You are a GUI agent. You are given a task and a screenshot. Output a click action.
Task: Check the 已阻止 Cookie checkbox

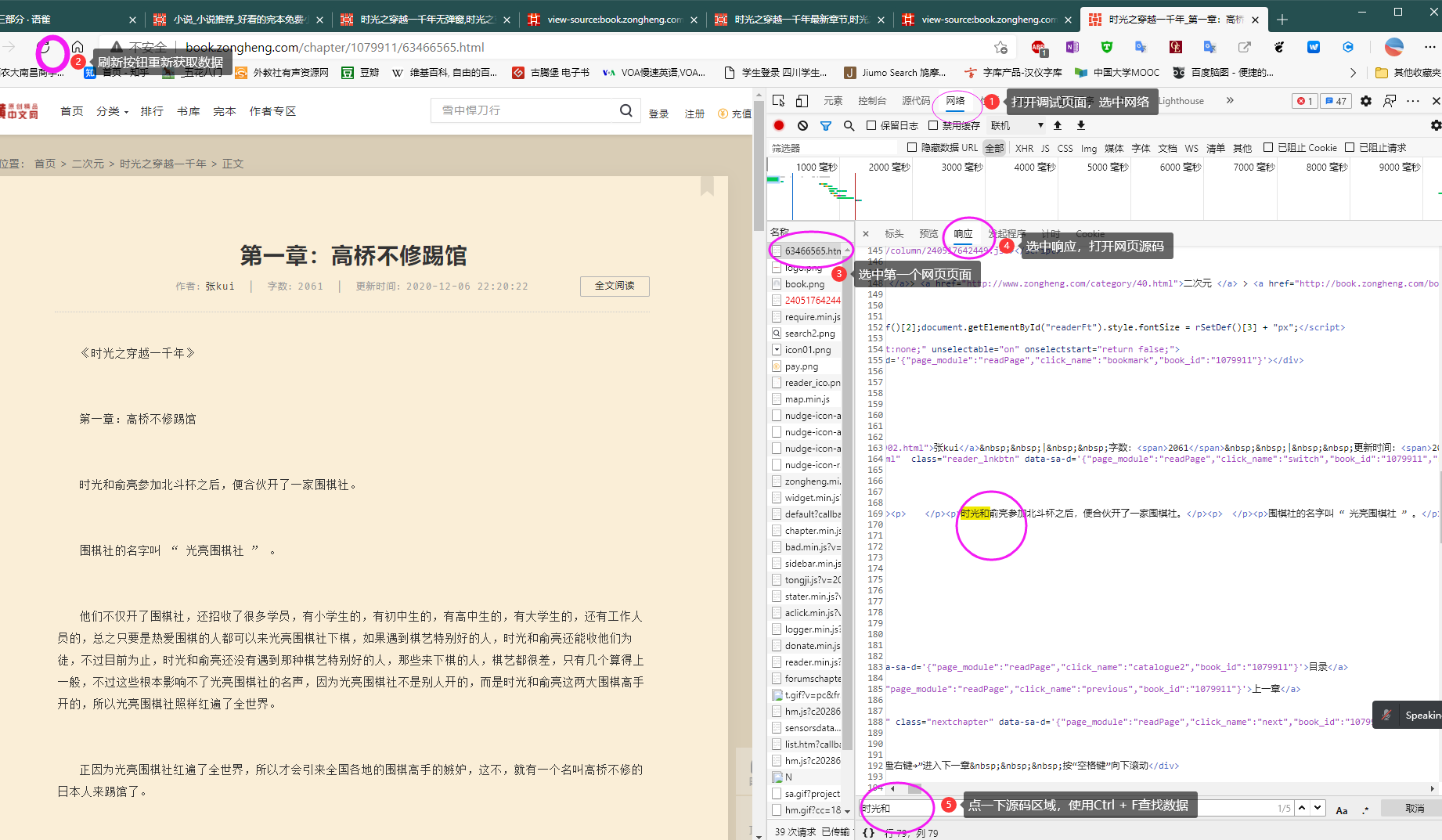(x=1268, y=147)
